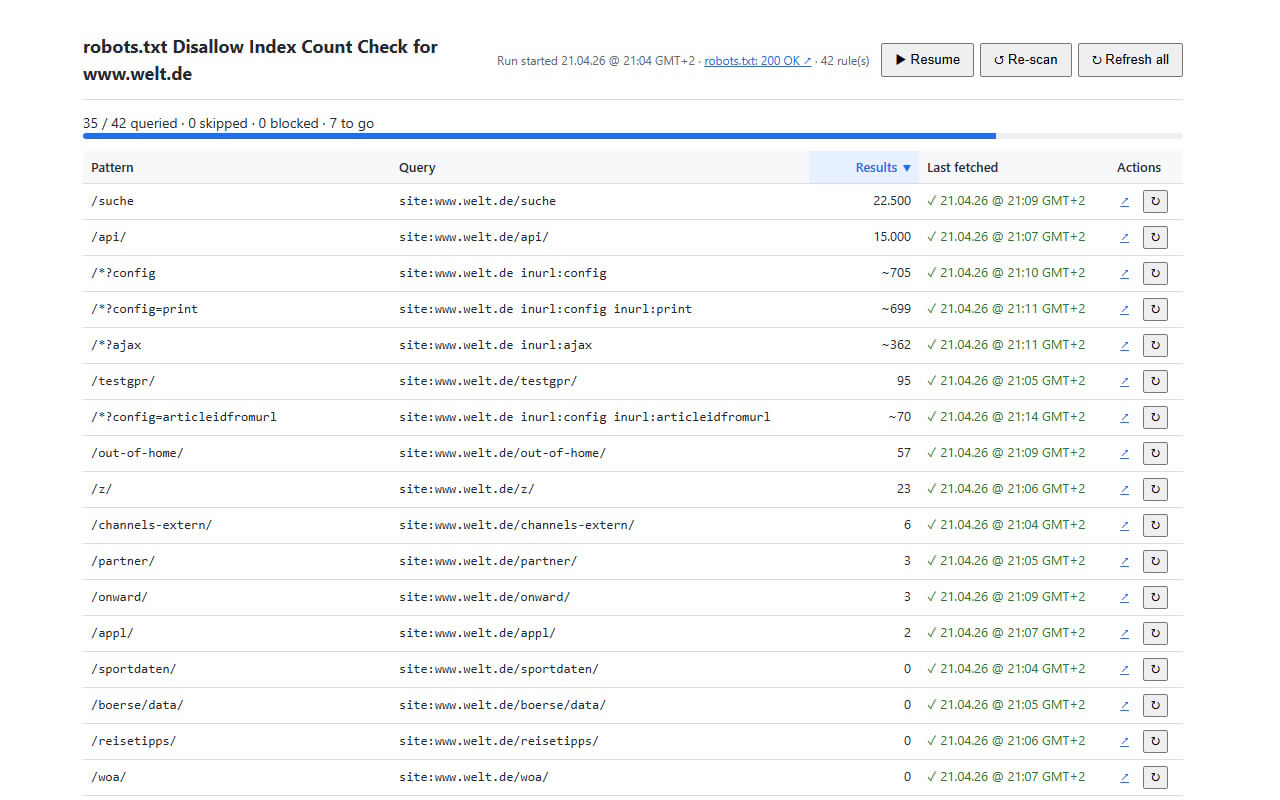Click the 57 results value

pyautogui.click(x=904, y=454)
